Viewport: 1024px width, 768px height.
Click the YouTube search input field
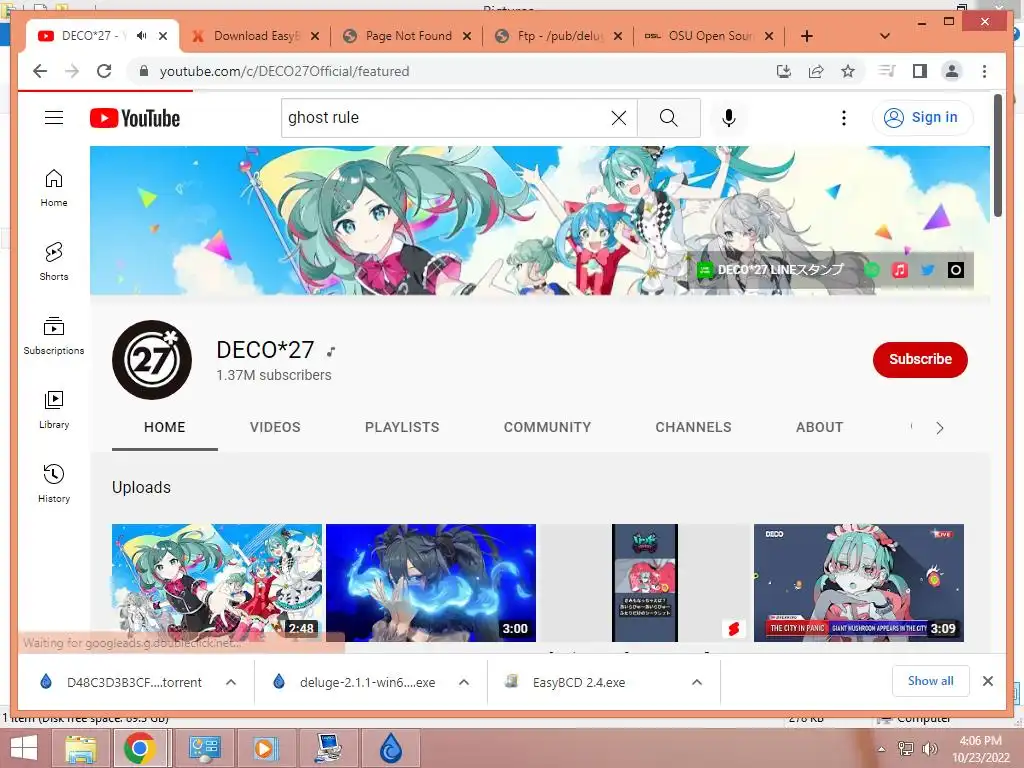[447, 118]
